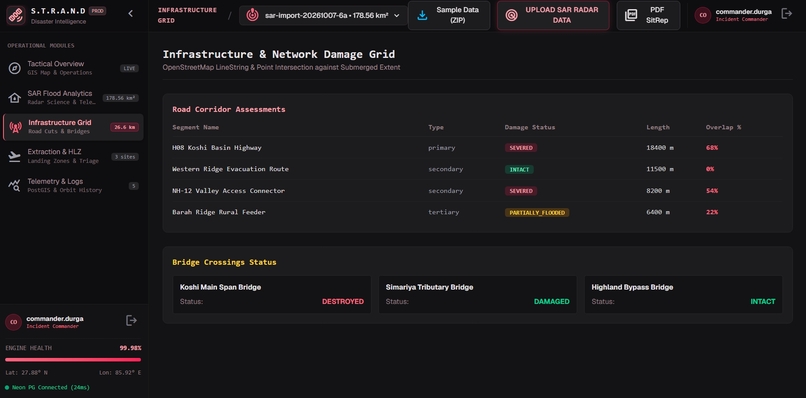Click the compass icon beside Tactical Overview
Viewport: 806px width, 398px height.
(15, 68)
